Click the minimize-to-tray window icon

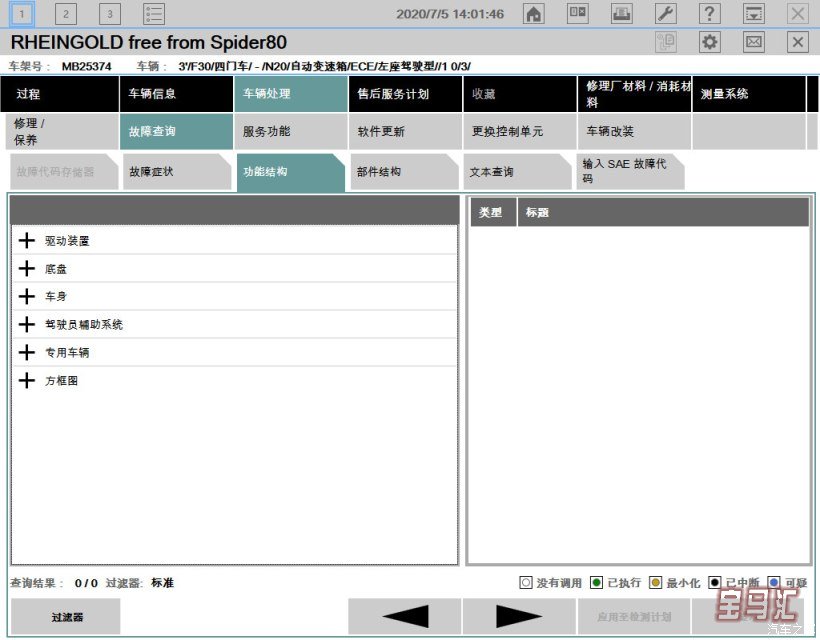(x=754, y=14)
